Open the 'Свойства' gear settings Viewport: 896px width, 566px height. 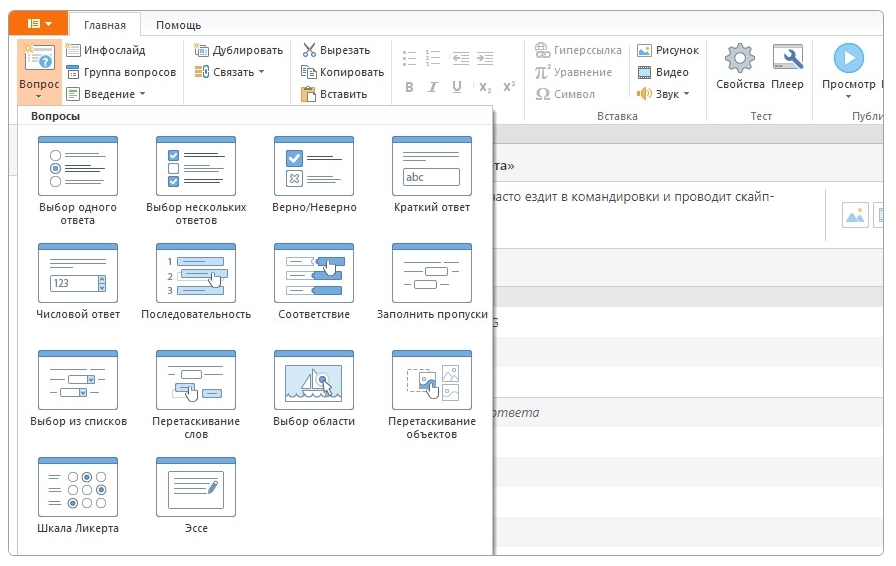tap(740, 67)
